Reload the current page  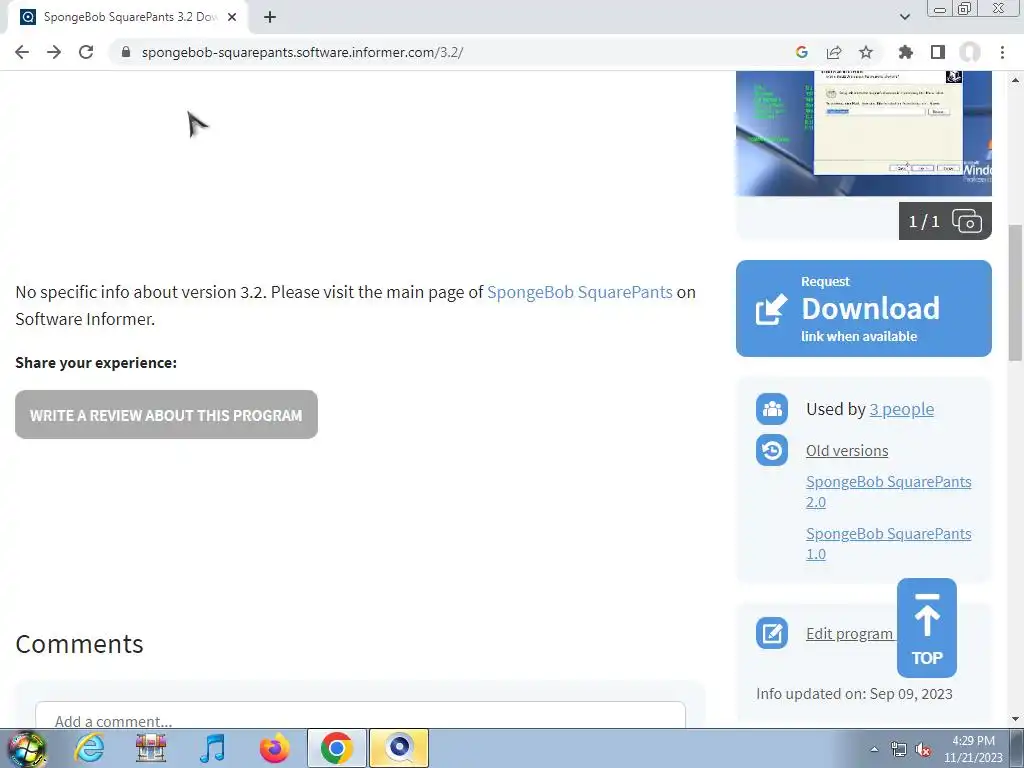pyautogui.click(x=86, y=52)
